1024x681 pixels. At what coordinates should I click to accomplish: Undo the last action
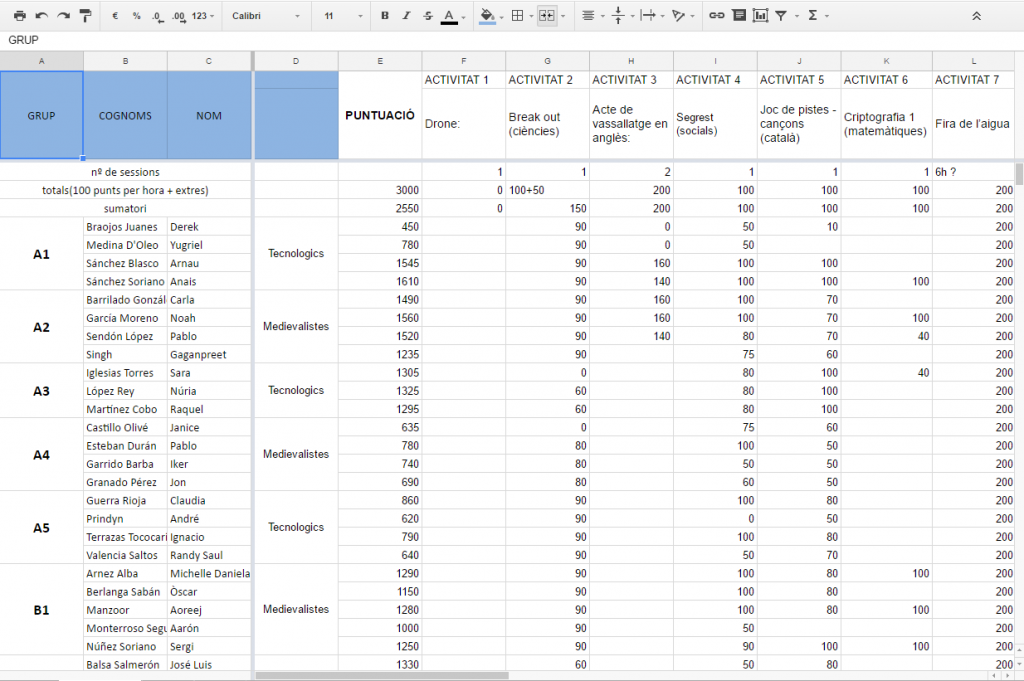(x=41, y=16)
